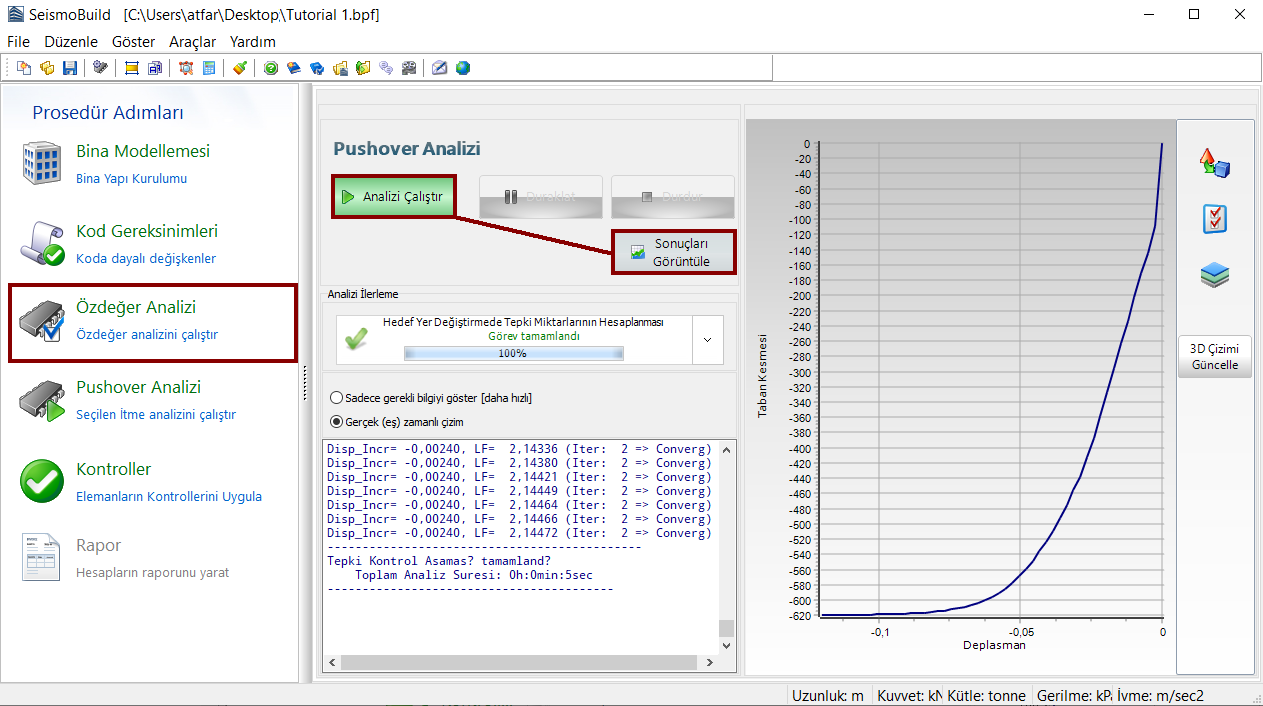Click the red-checkmark checklist icon beside the plot

(1215, 219)
